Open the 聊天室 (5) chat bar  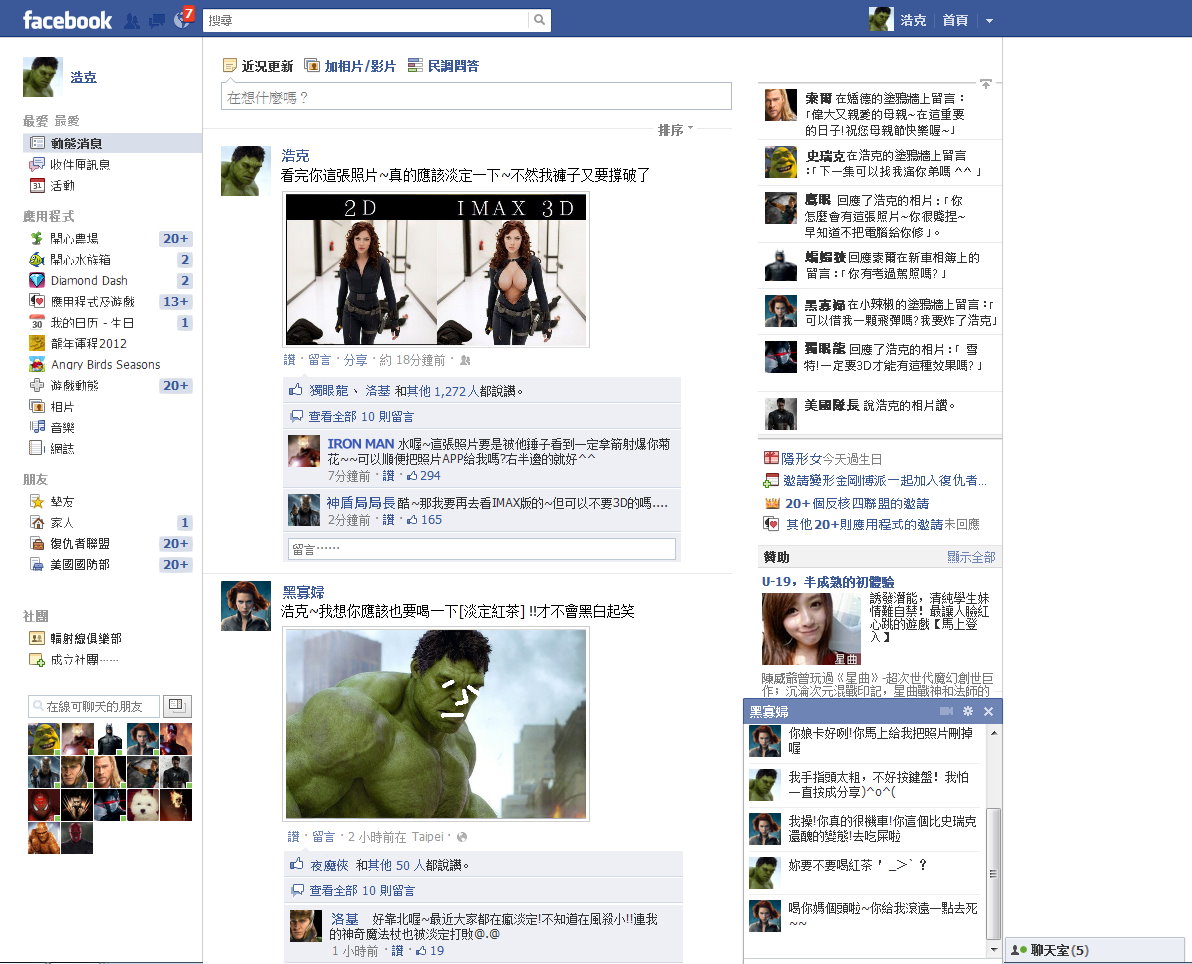[1095, 950]
